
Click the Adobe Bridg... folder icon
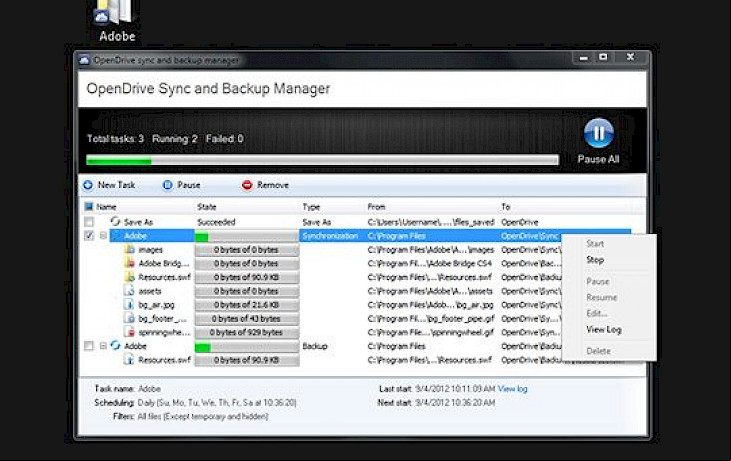(130, 263)
